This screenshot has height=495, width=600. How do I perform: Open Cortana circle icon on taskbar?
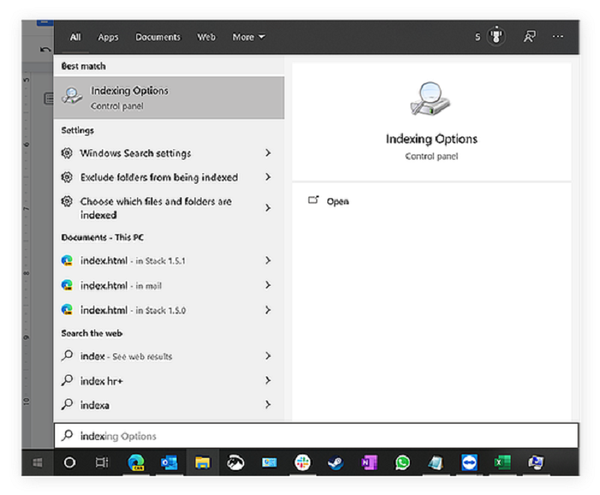pos(69,463)
